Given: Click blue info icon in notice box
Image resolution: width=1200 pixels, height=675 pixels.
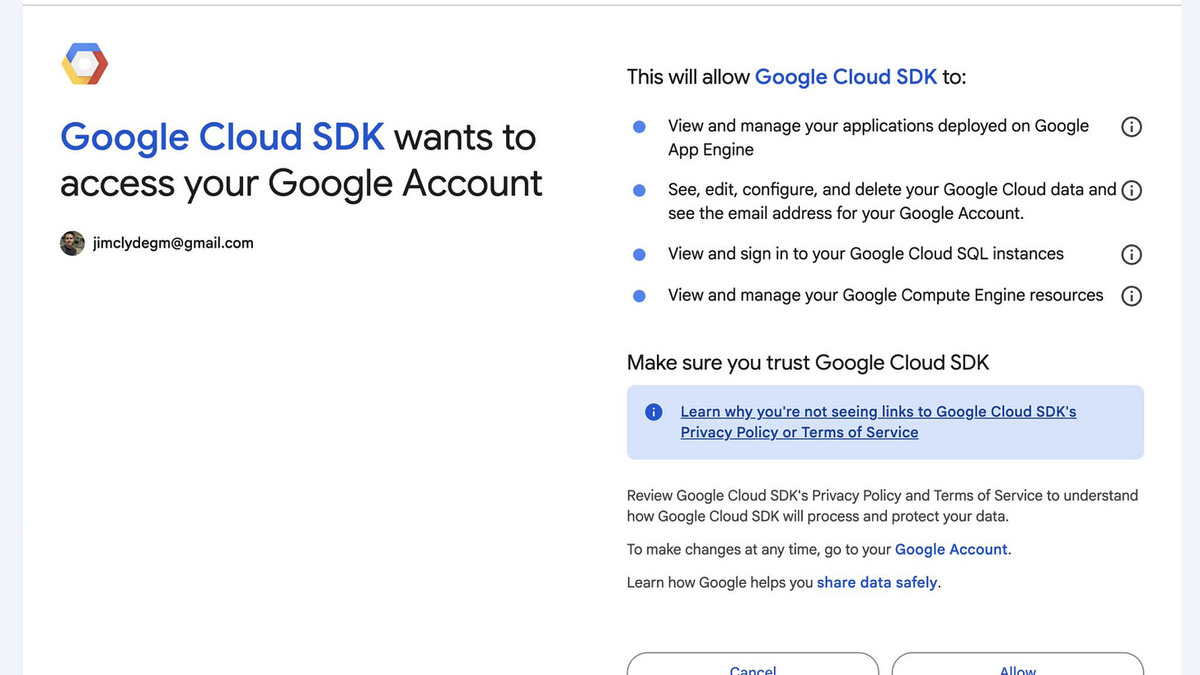Looking at the screenshot, I should pyautogui.click(x=653, y=411).
